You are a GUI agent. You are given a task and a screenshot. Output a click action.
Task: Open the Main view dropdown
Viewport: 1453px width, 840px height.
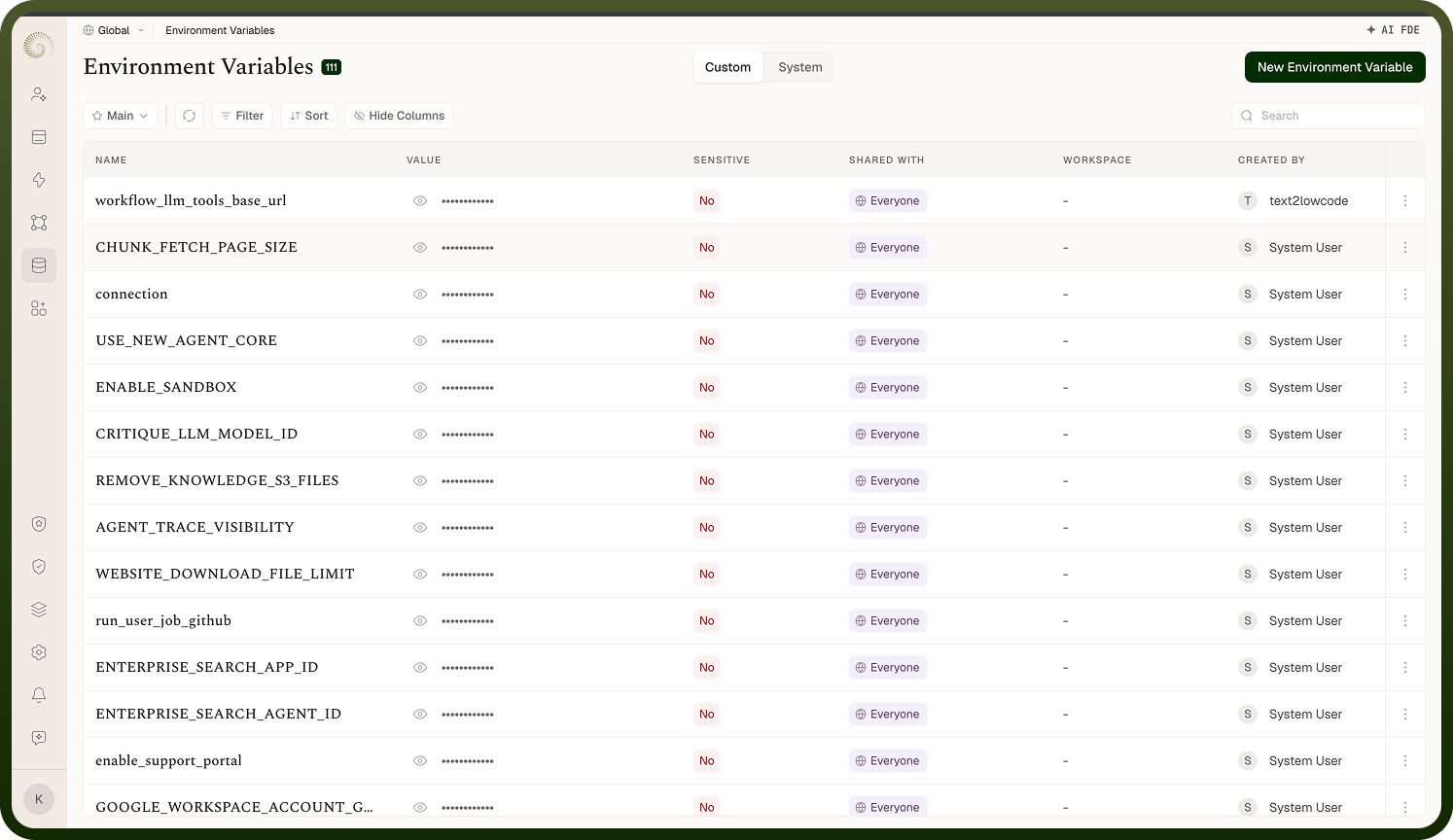(121, 116)
